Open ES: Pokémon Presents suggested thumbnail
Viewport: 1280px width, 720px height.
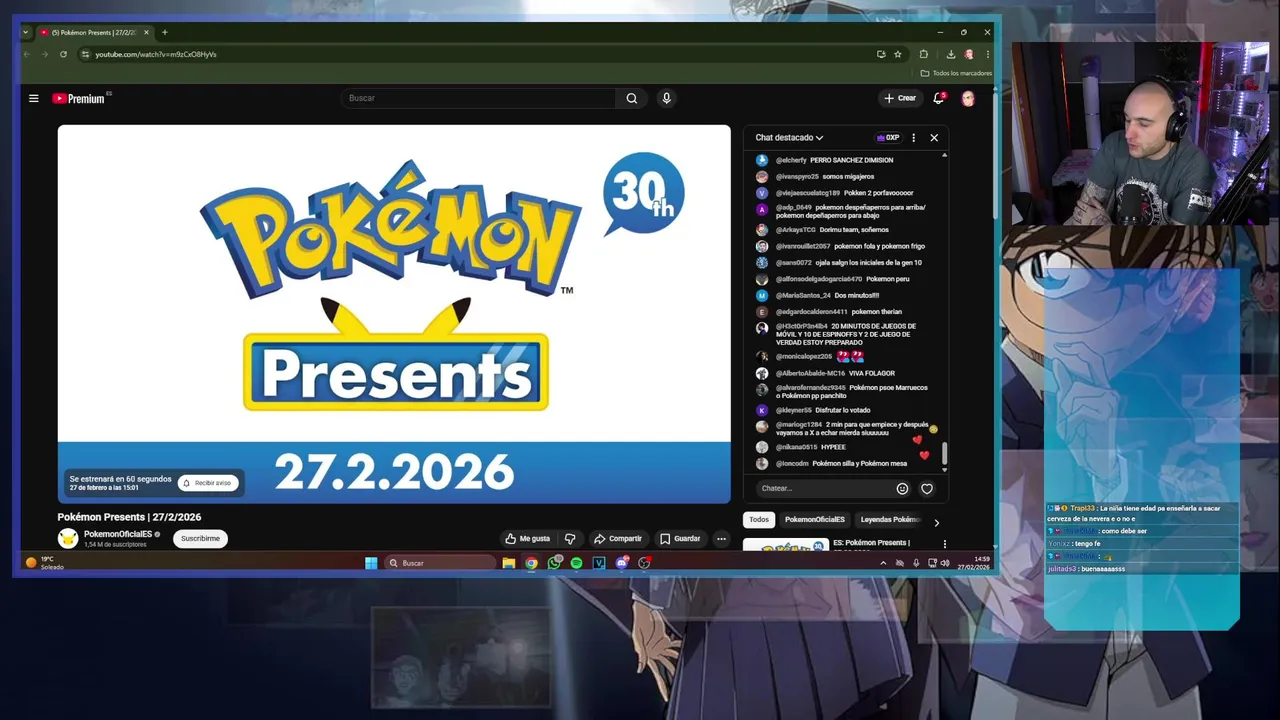(x=786, y=544)
